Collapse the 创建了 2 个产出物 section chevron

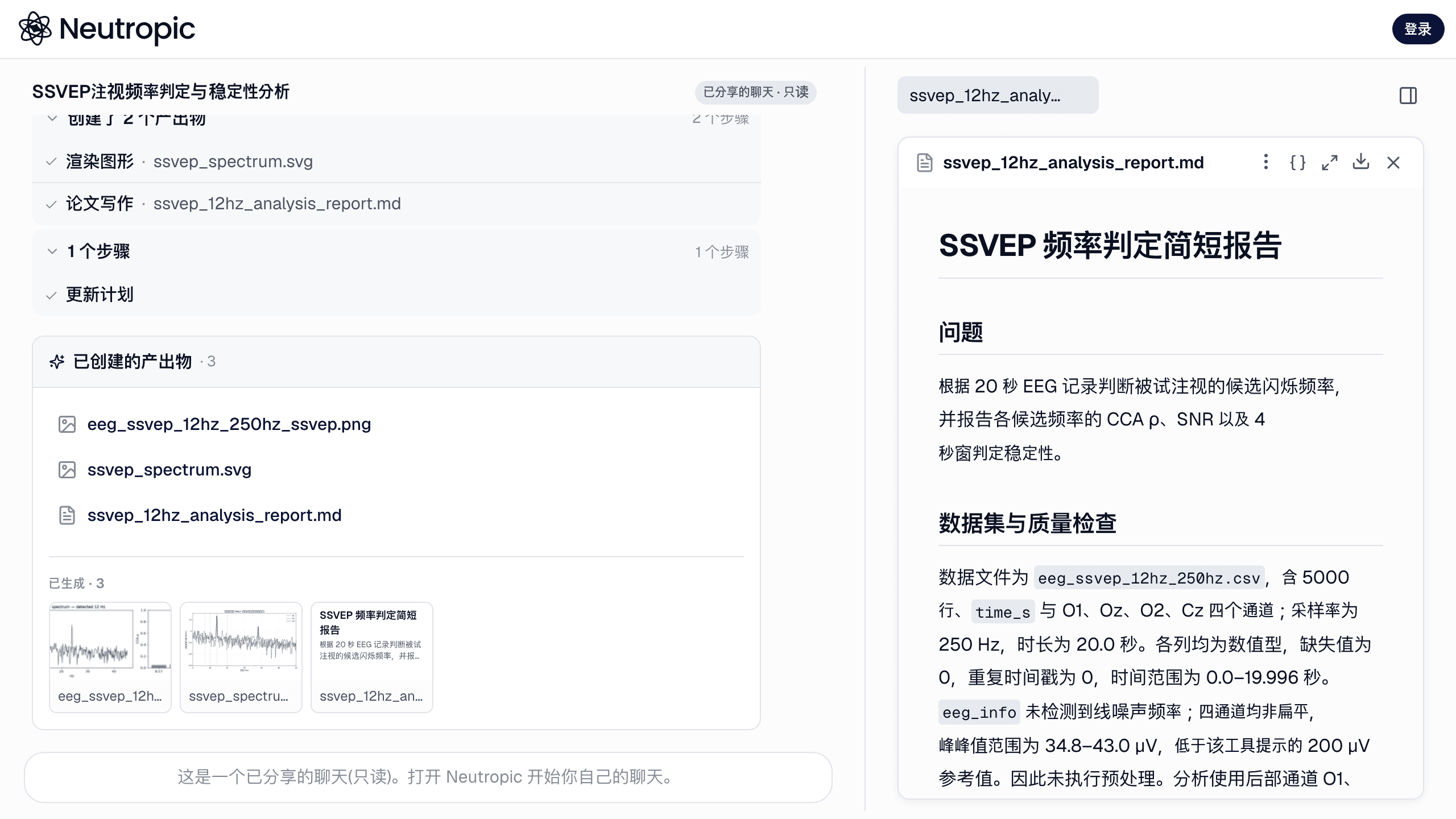(52, 119)
